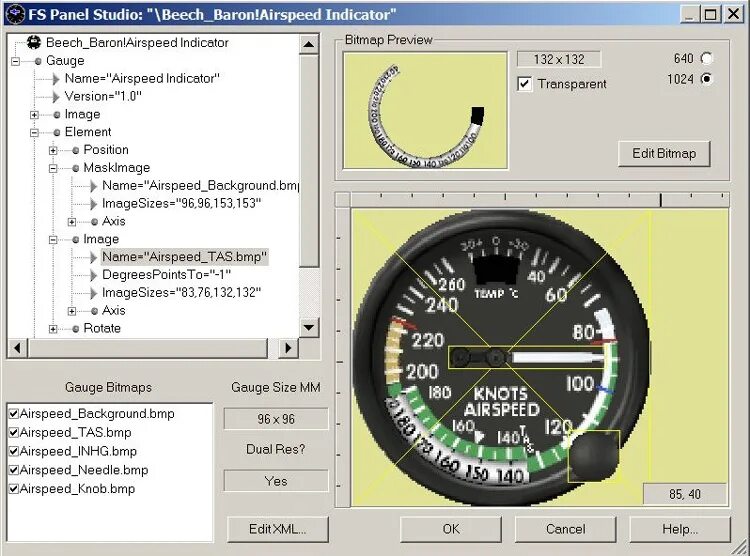Viewport: 750px width, 556px height.
Task: Confirm with the OK button
Action: (x=451, y=529)
